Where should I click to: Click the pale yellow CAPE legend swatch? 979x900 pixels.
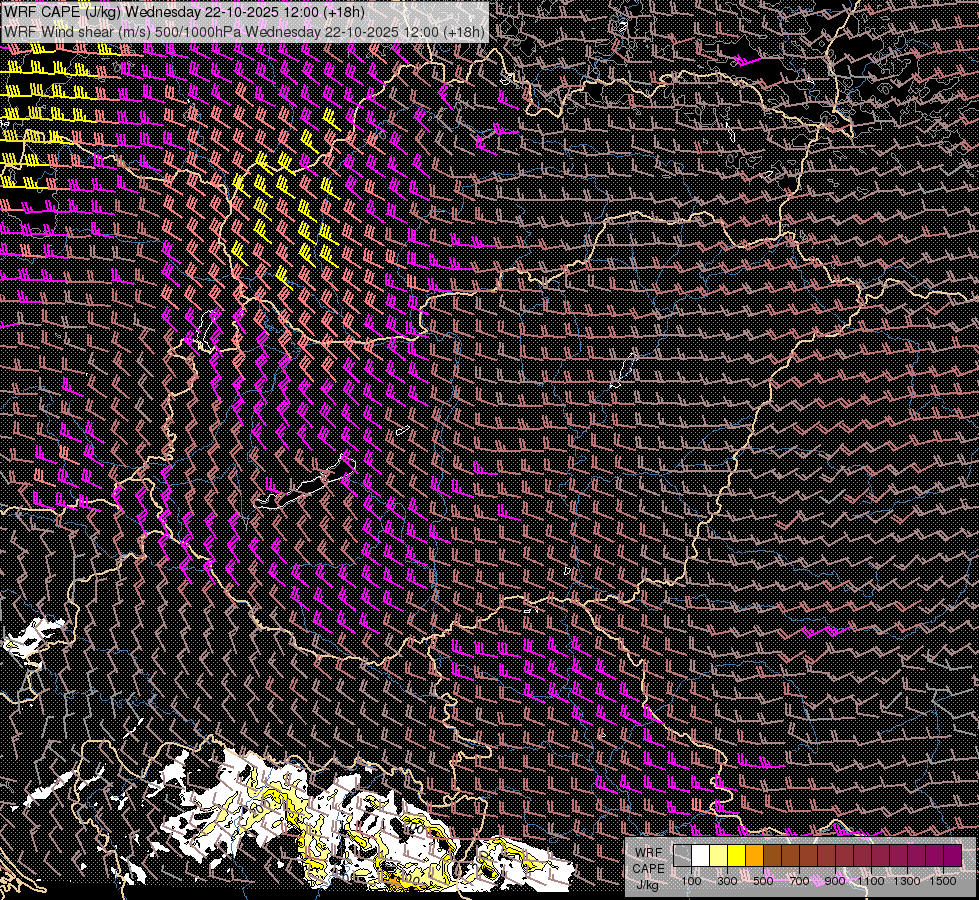click(x=719, y=855)
